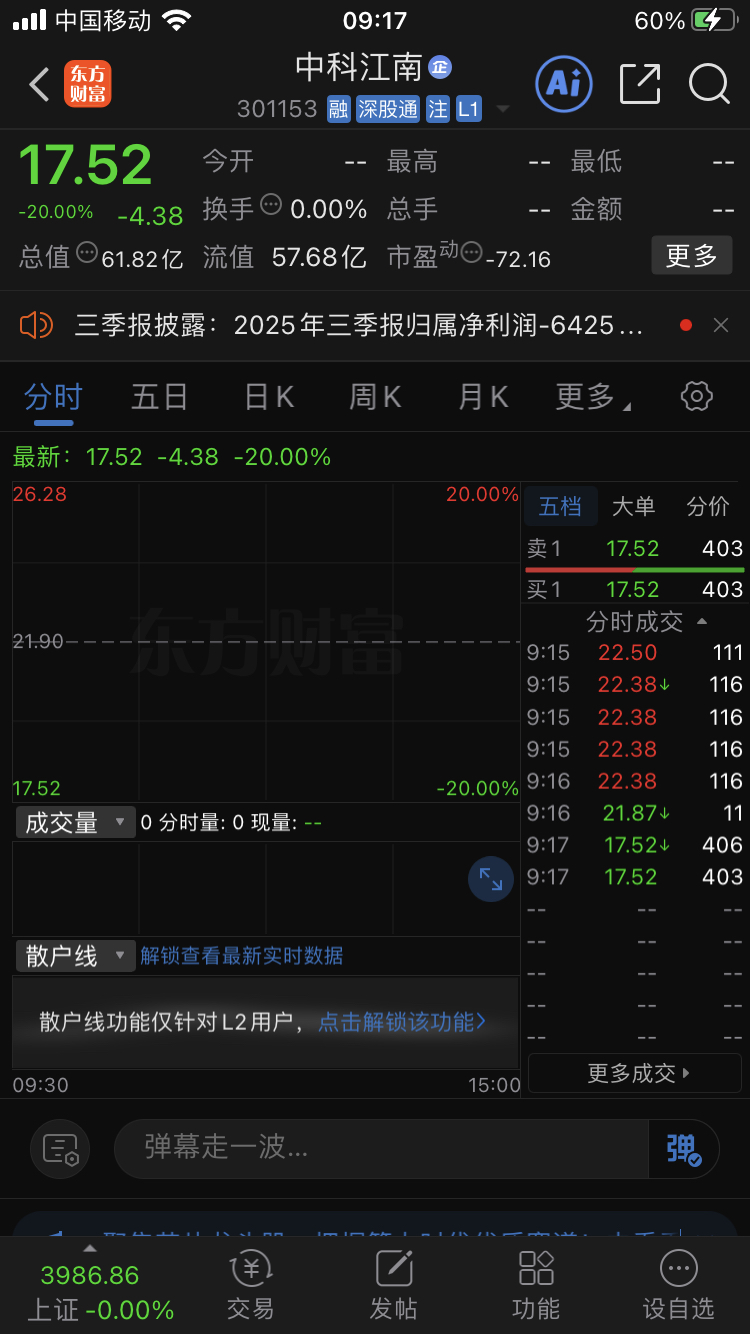
Task: Tap the intraday price chart area
Action: tap(266, 642)
